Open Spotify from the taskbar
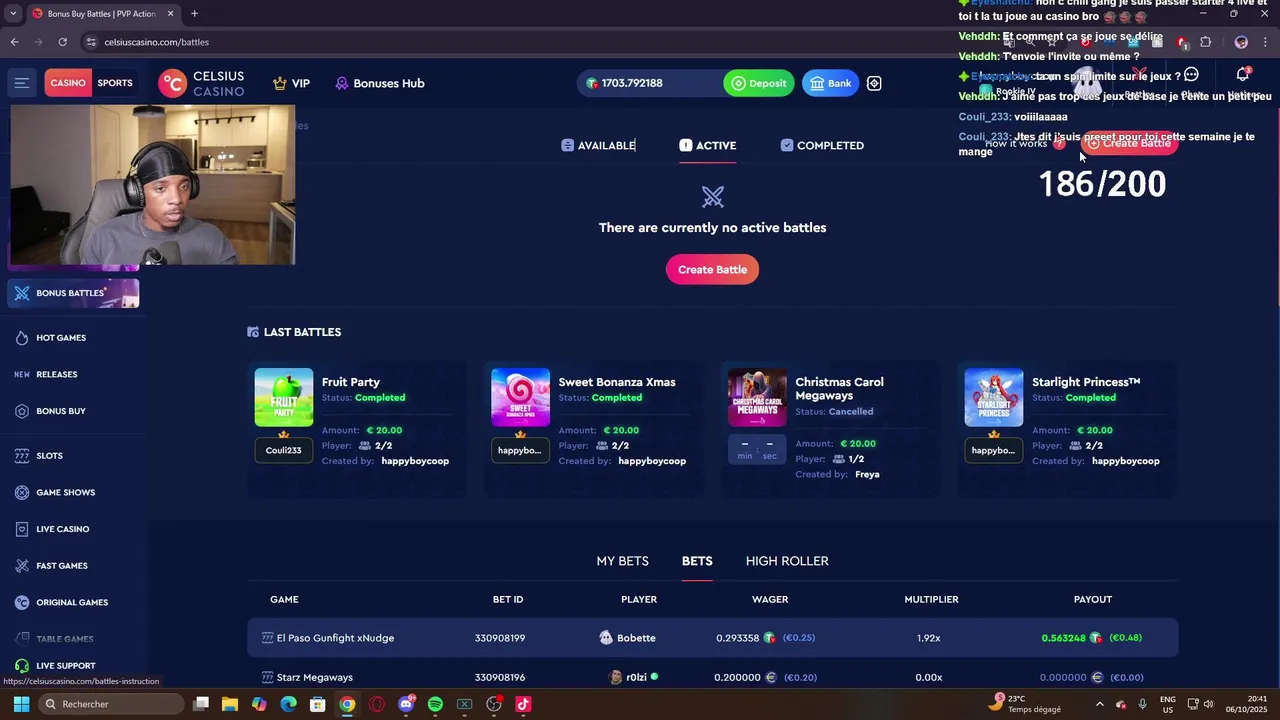 coord(435,704)
